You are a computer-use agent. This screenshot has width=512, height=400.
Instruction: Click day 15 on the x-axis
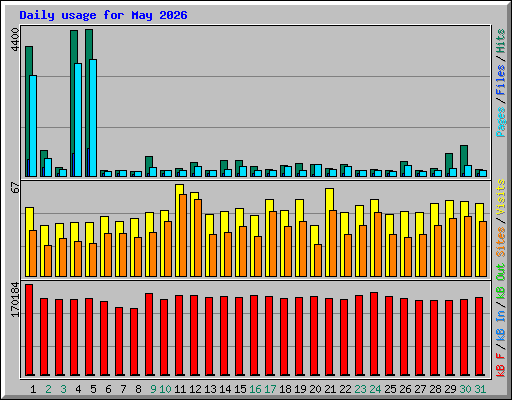coord(240,389)
